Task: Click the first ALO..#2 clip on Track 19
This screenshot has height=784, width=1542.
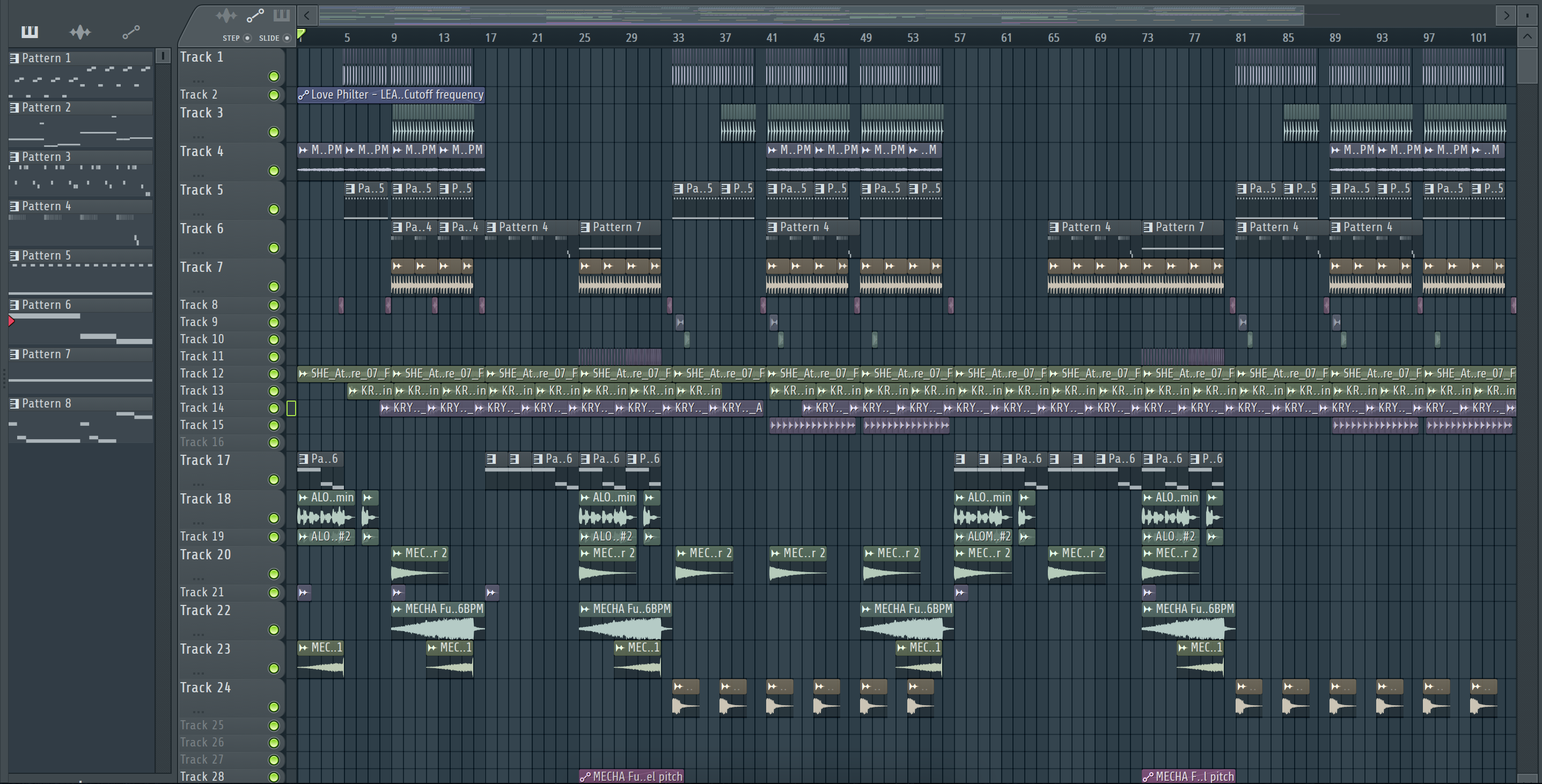Action: (x=326, y=536)
